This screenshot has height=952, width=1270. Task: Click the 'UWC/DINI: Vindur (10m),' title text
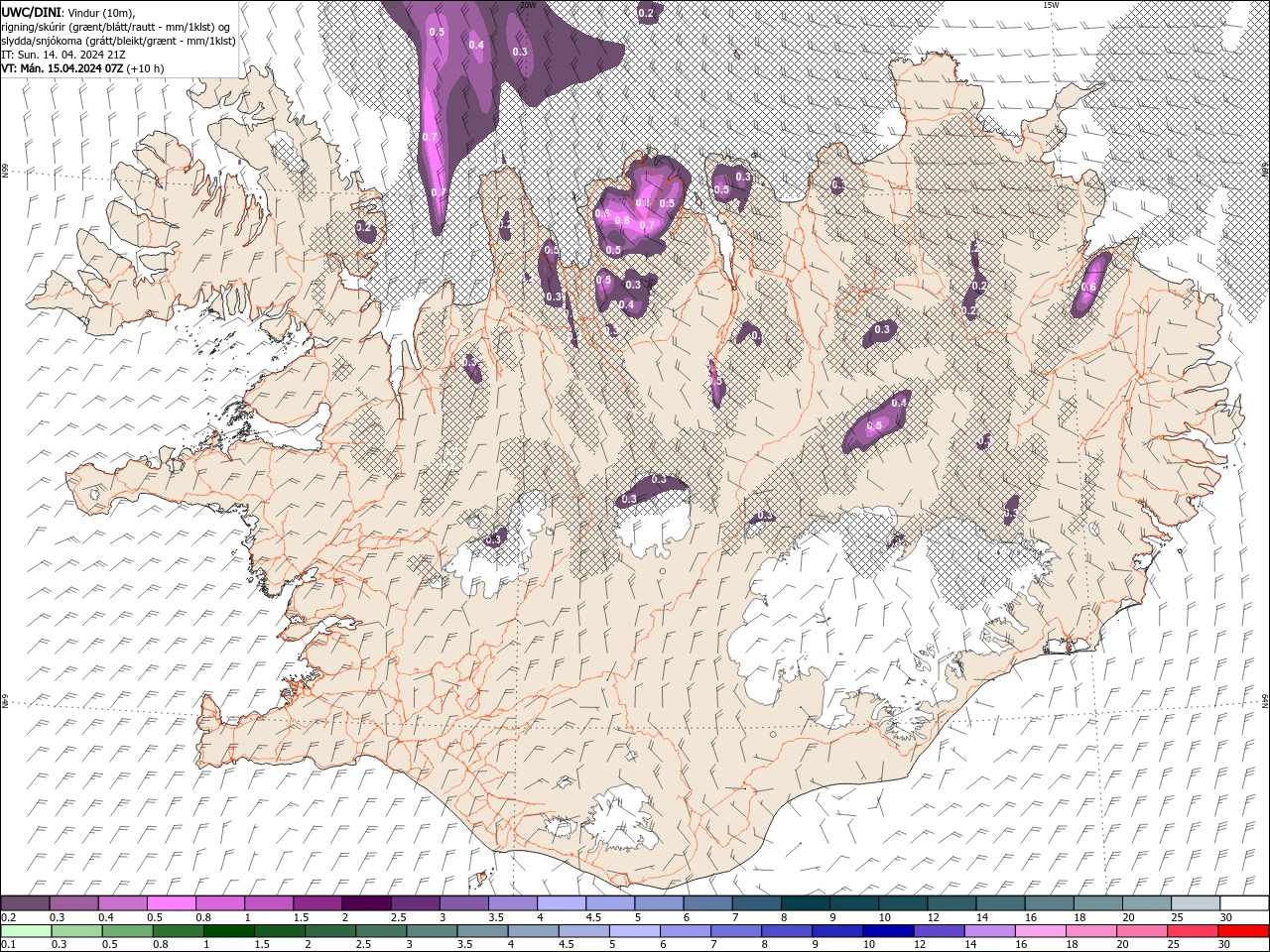[68, 12]
